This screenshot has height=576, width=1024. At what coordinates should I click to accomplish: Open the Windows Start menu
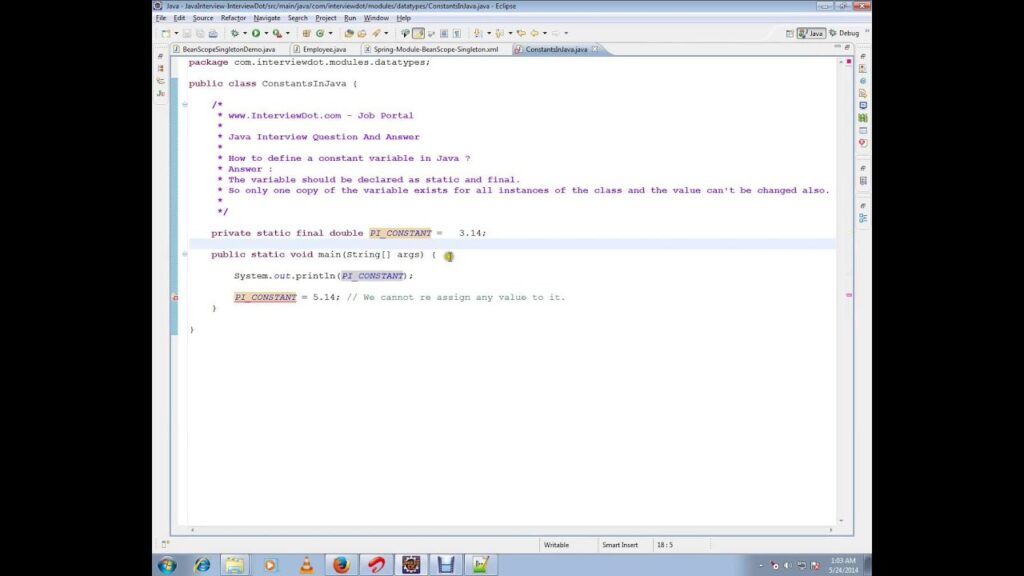[167, 565]
